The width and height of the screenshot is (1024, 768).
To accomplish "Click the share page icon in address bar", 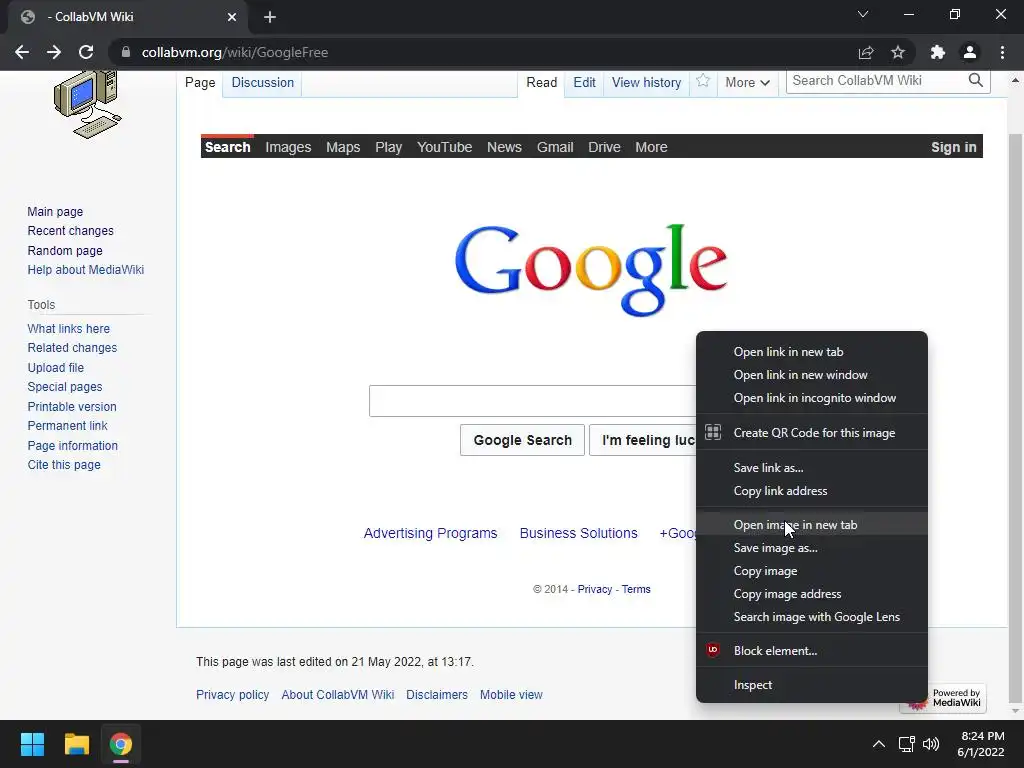I will [x=866, y=52].
